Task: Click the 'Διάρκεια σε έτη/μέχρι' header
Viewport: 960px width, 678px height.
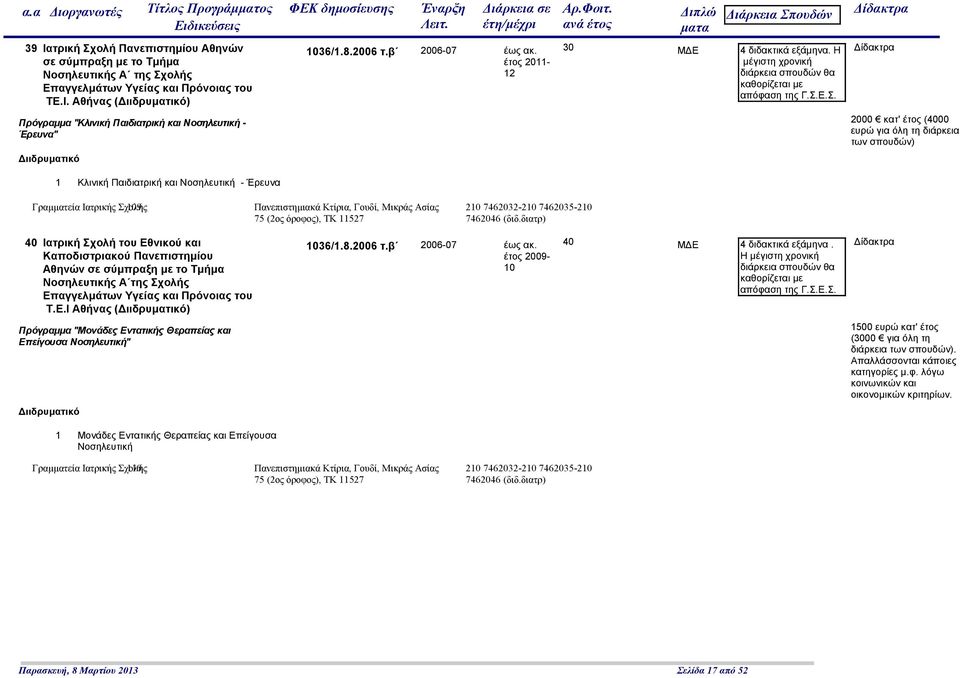Action: click(516, 17)
